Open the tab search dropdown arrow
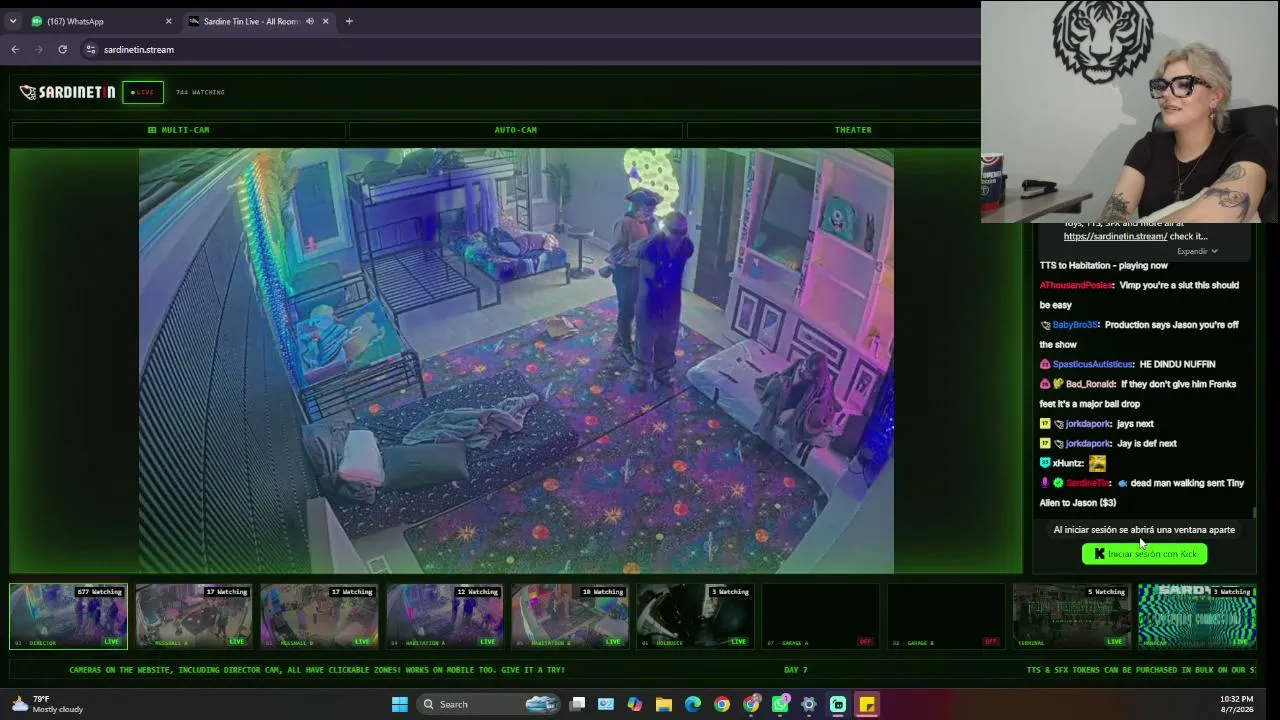The width and height of the screenshot is (1280, 720). [13, 21]
